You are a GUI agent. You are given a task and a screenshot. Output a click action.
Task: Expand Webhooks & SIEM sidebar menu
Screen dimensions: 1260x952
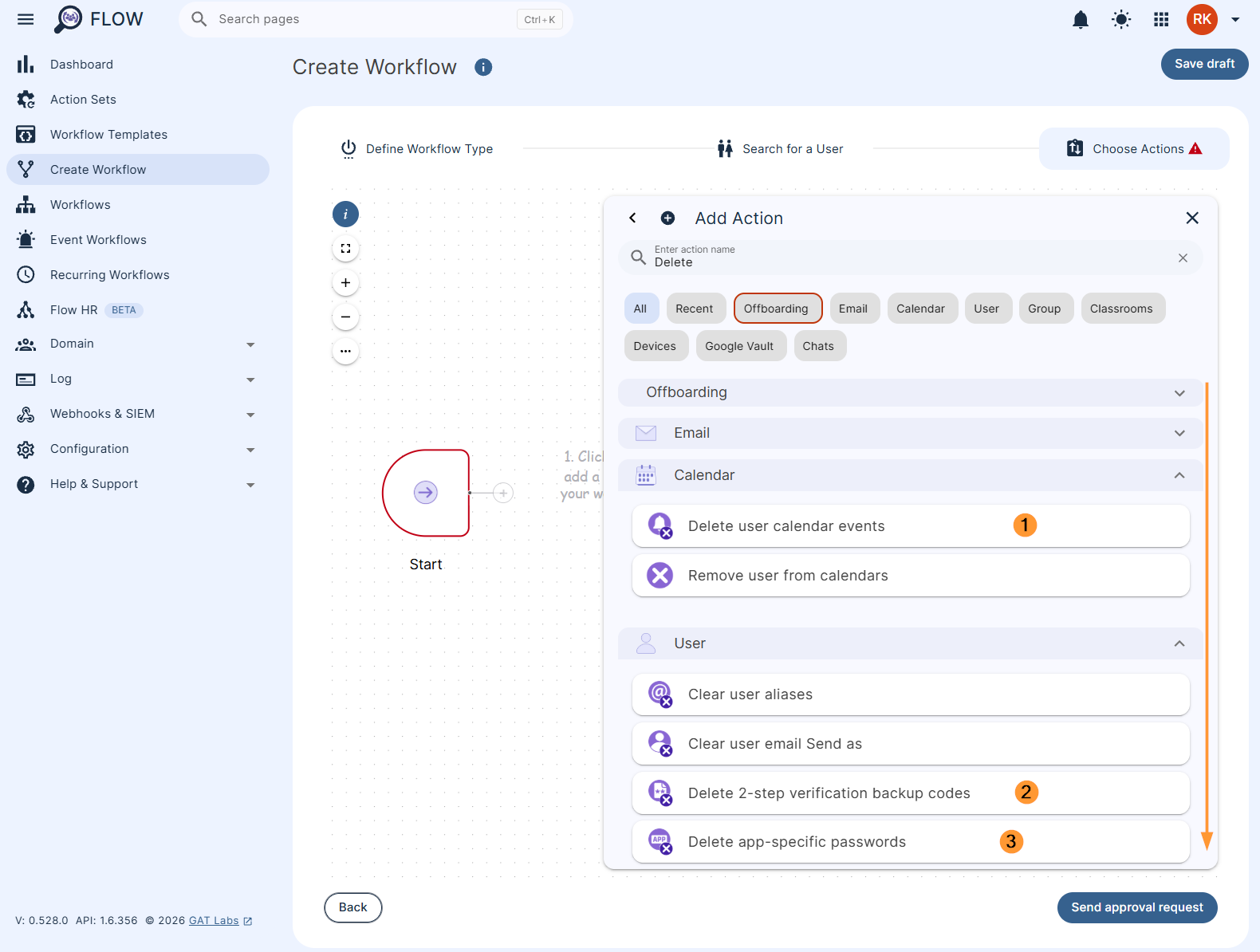coord(138,414)
